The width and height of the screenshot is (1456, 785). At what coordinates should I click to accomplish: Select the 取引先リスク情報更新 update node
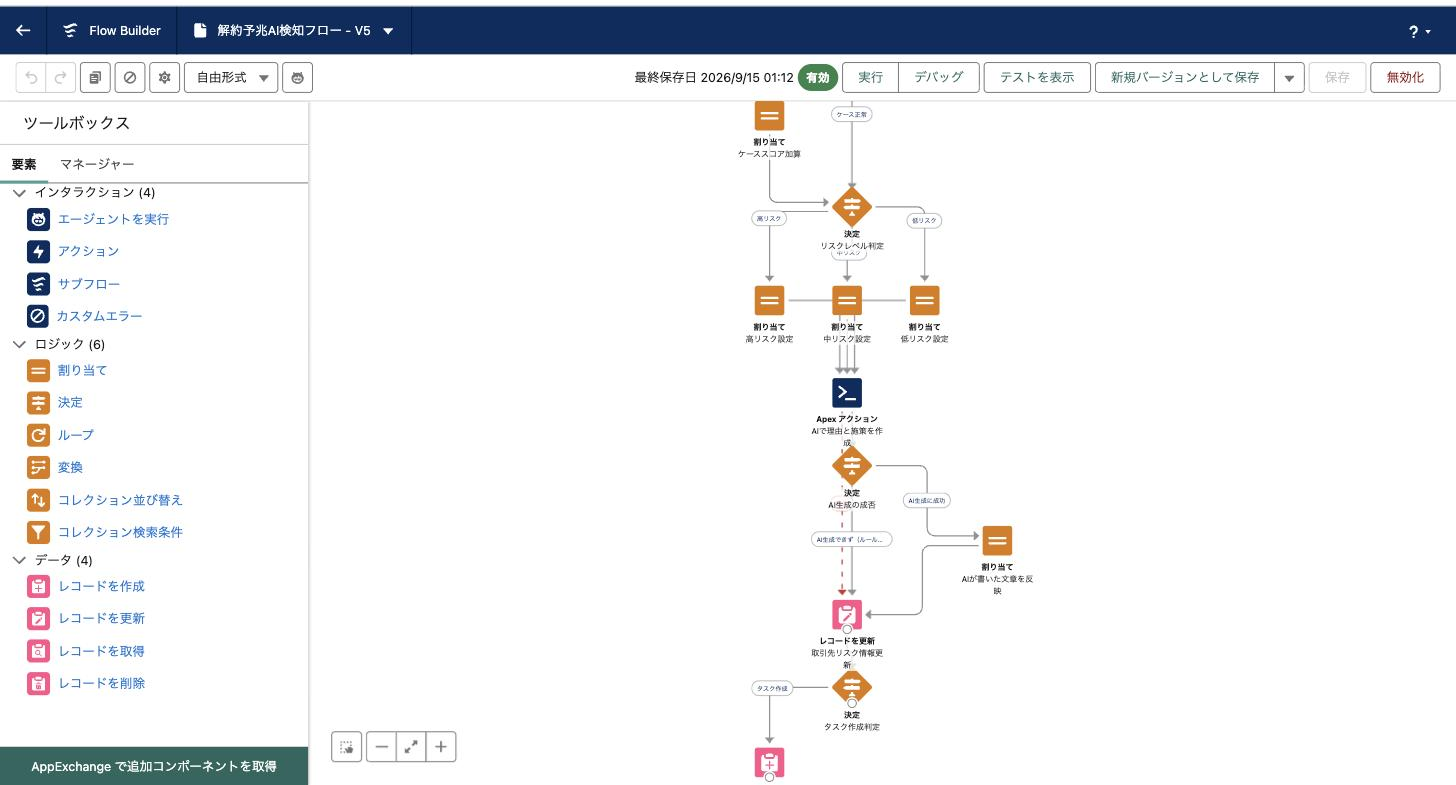pyautogui.click(x=847, y=615)
